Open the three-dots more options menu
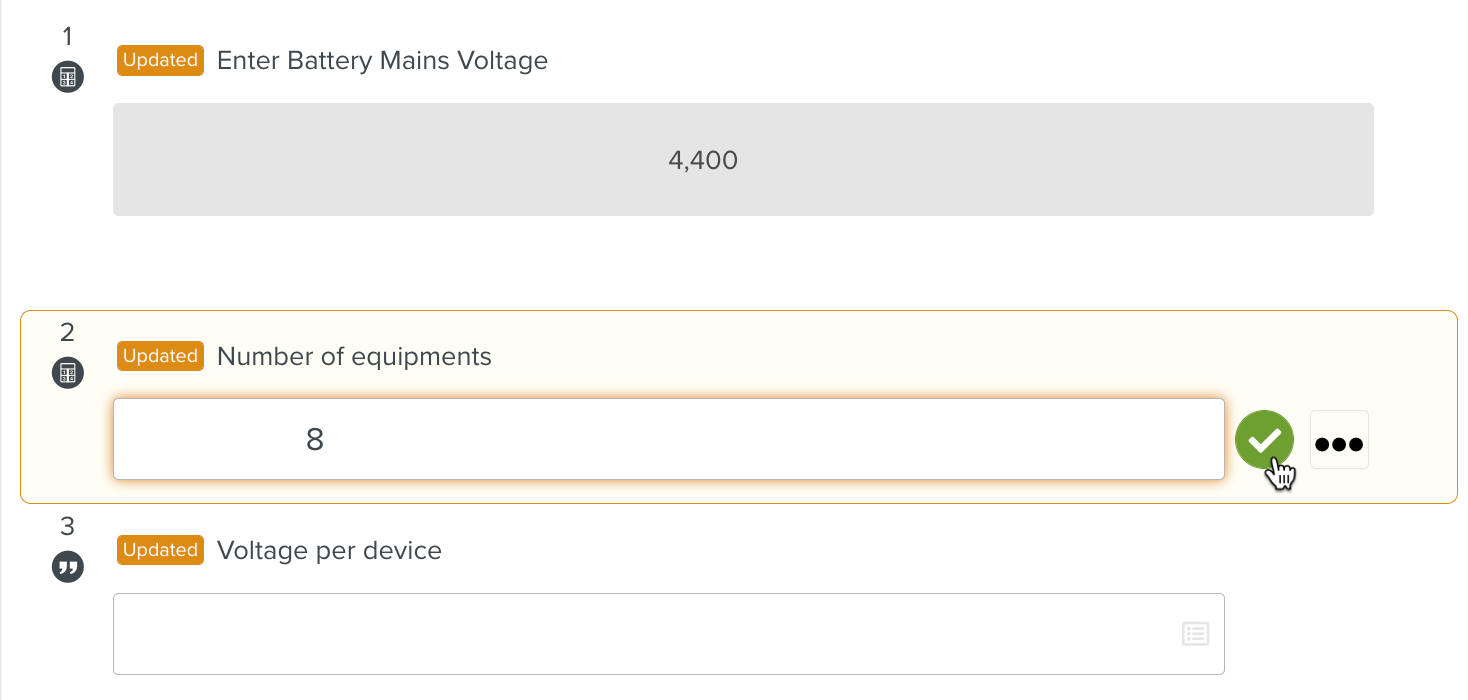This screenshot has height=700, width=1468. (1339, 440)
